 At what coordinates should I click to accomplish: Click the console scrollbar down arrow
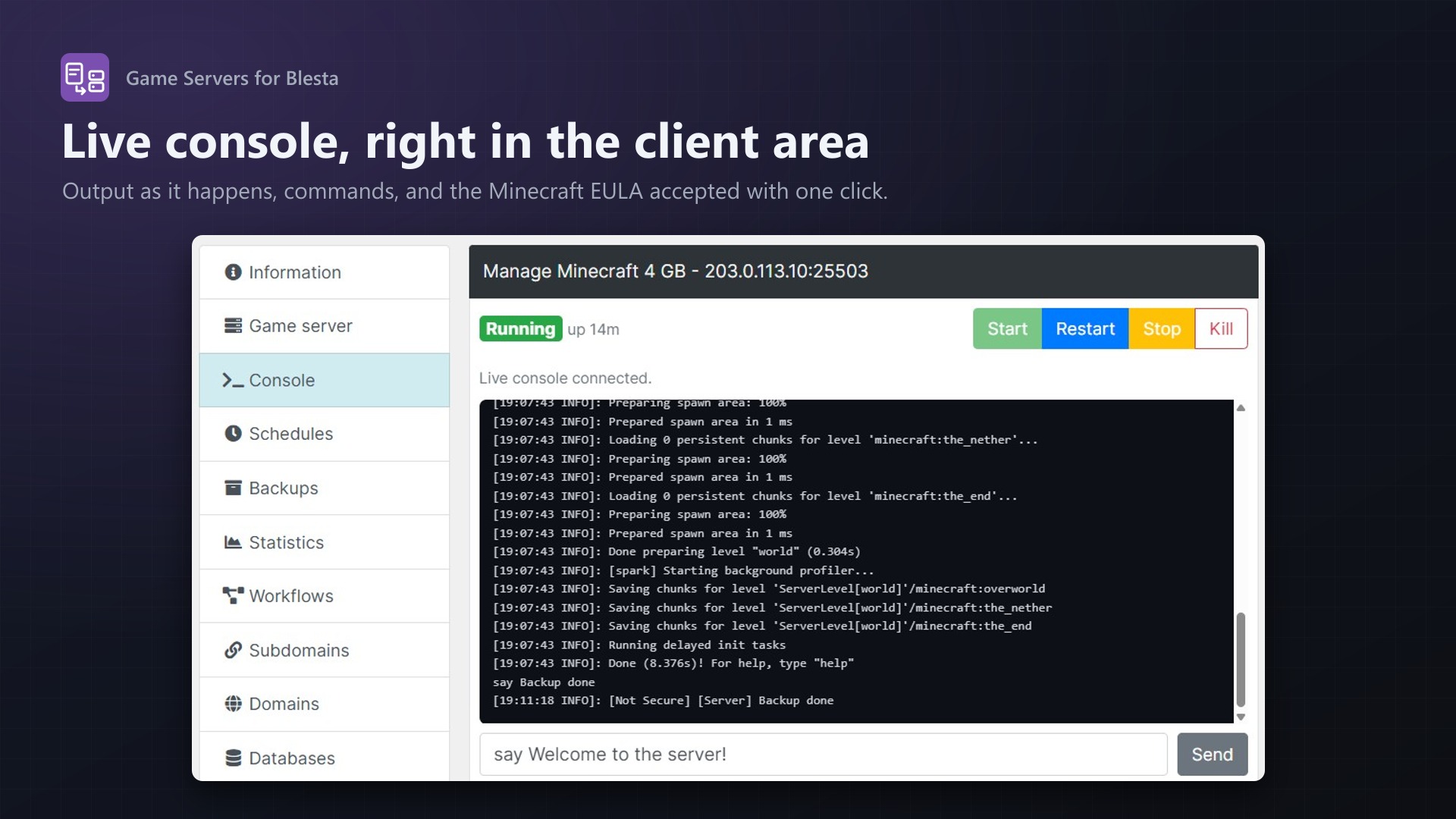[1241, 717]
